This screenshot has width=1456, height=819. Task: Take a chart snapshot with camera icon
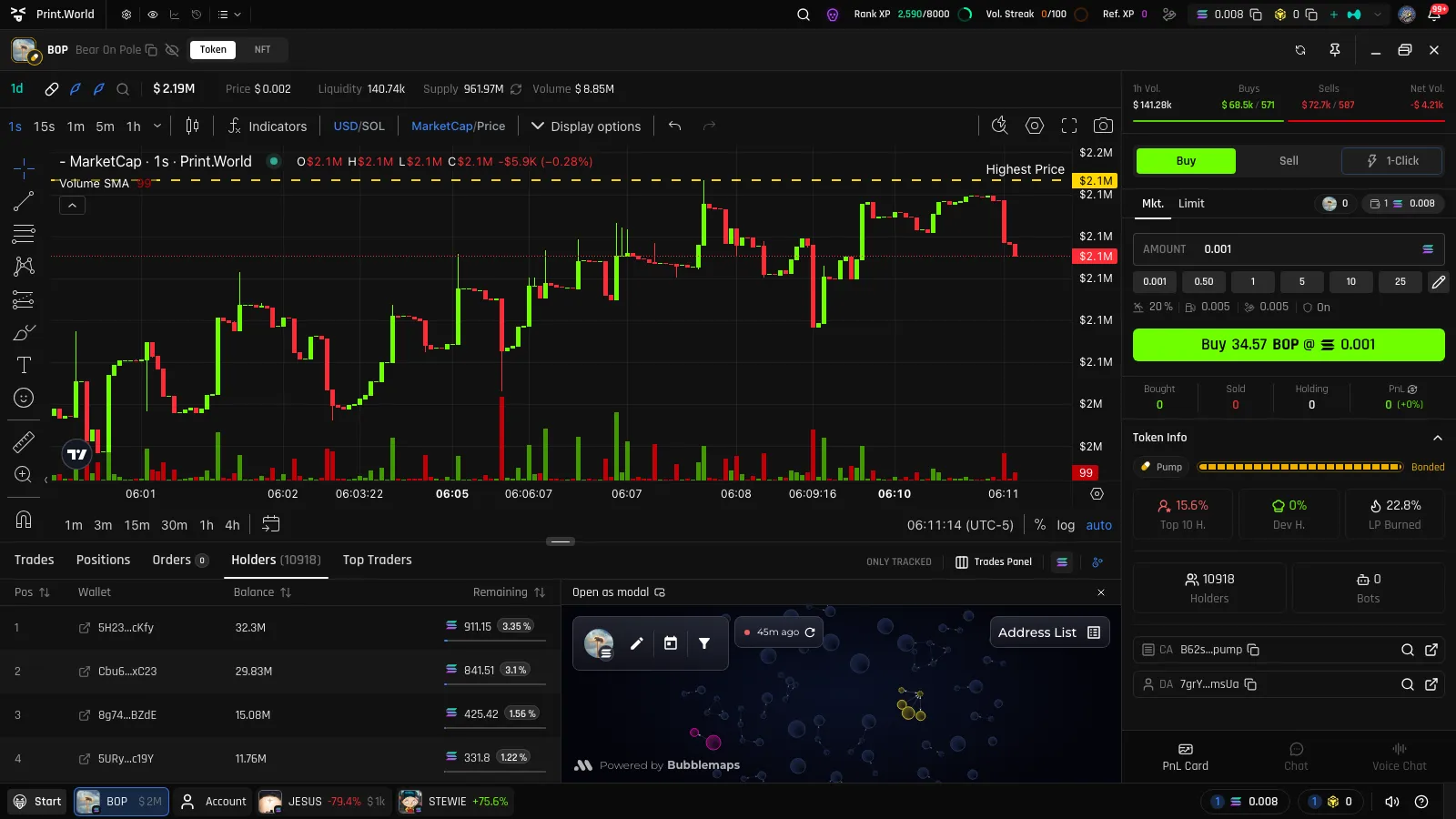1103,126
